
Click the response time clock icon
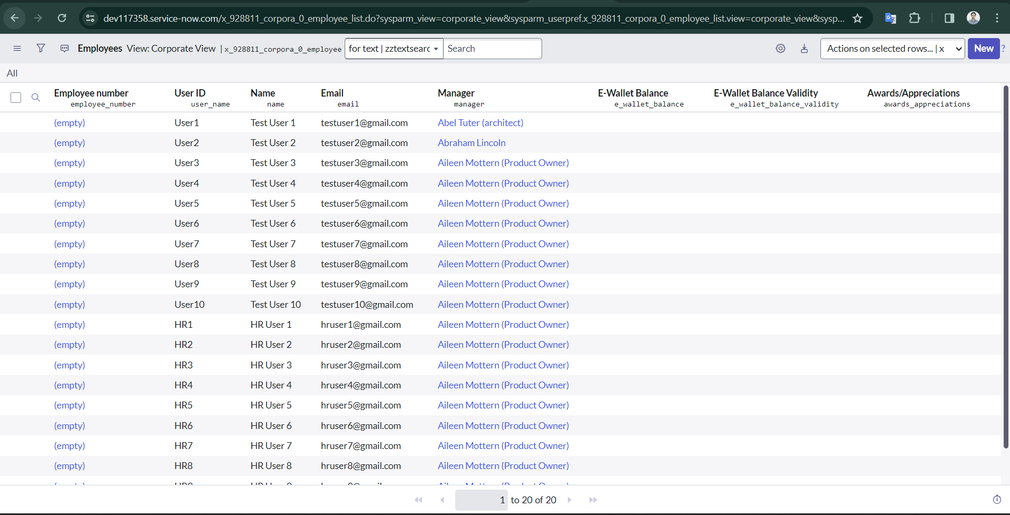pos(996,500)
